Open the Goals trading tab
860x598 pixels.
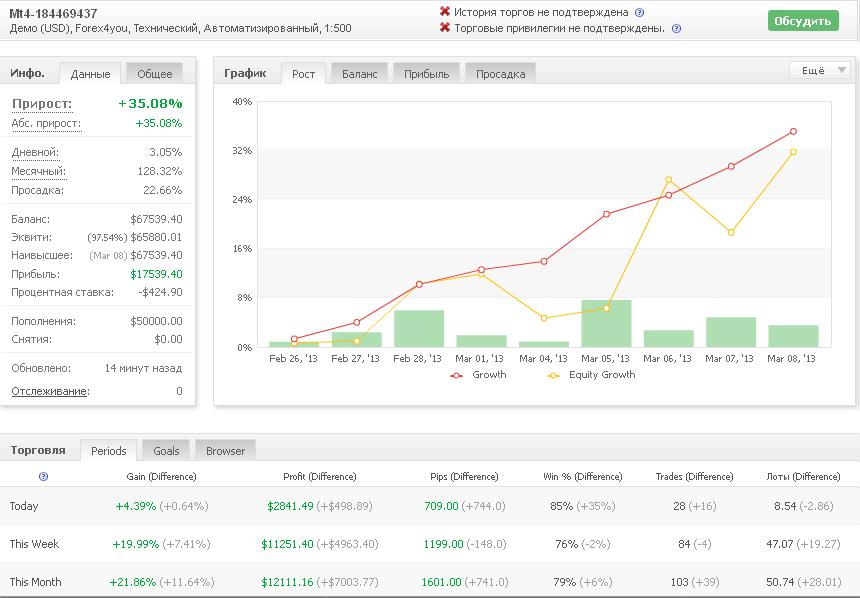pyautogui.click(x=166, y=450)
